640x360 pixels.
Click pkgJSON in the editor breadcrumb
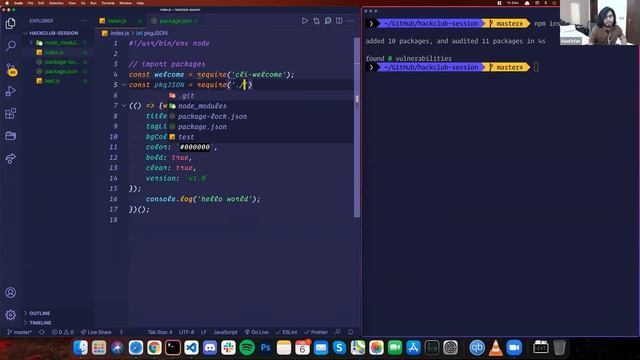pos(152,33)
